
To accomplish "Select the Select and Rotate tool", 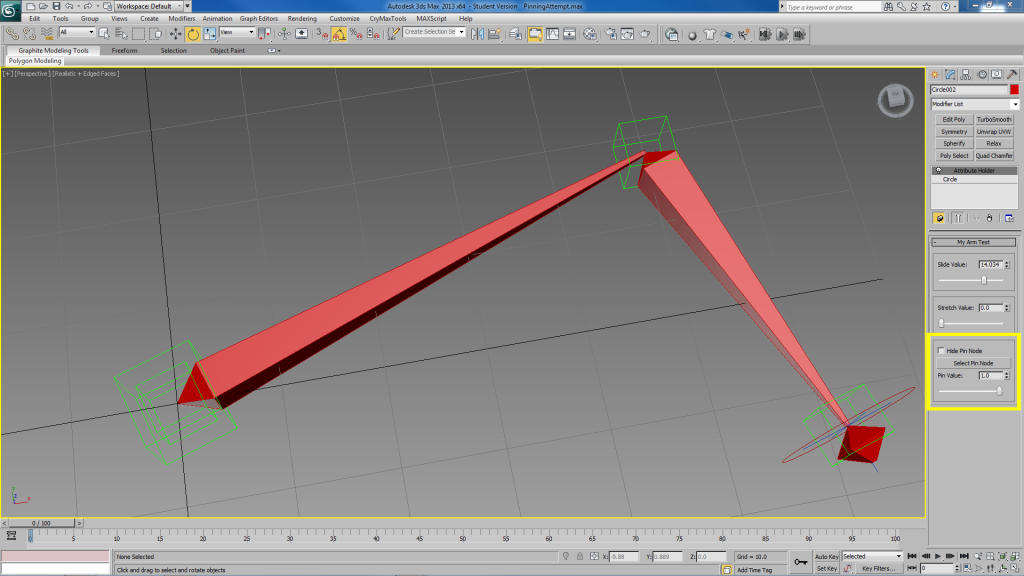I will coord(193,33).
